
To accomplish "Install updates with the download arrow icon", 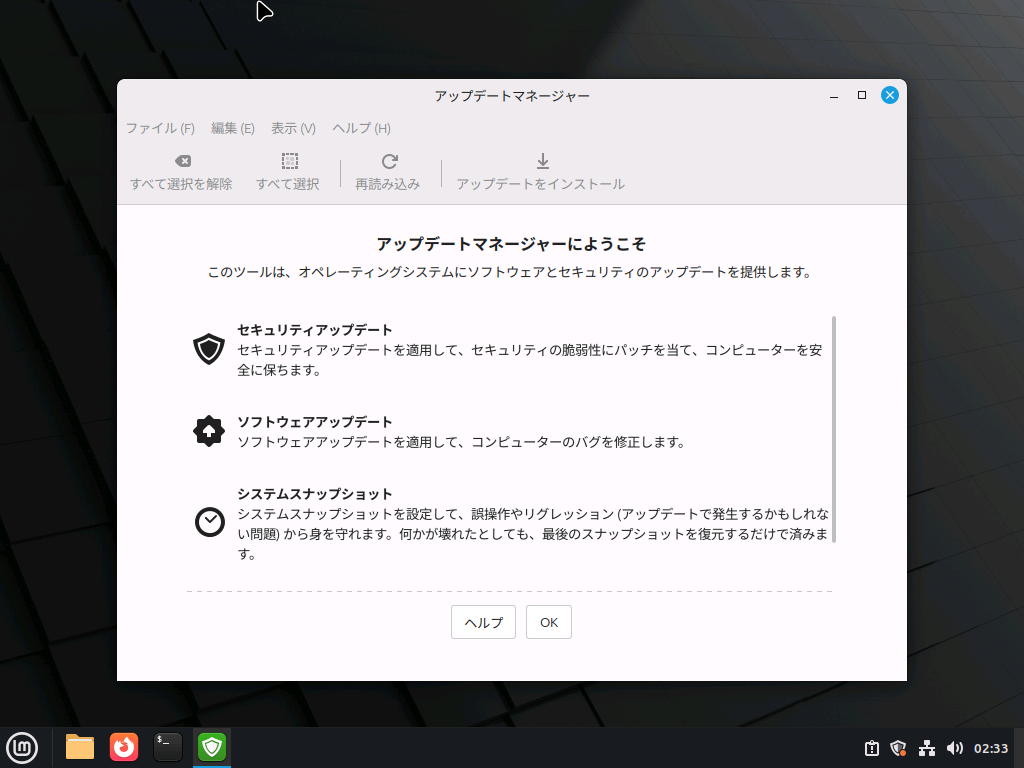I will point(541,170).
